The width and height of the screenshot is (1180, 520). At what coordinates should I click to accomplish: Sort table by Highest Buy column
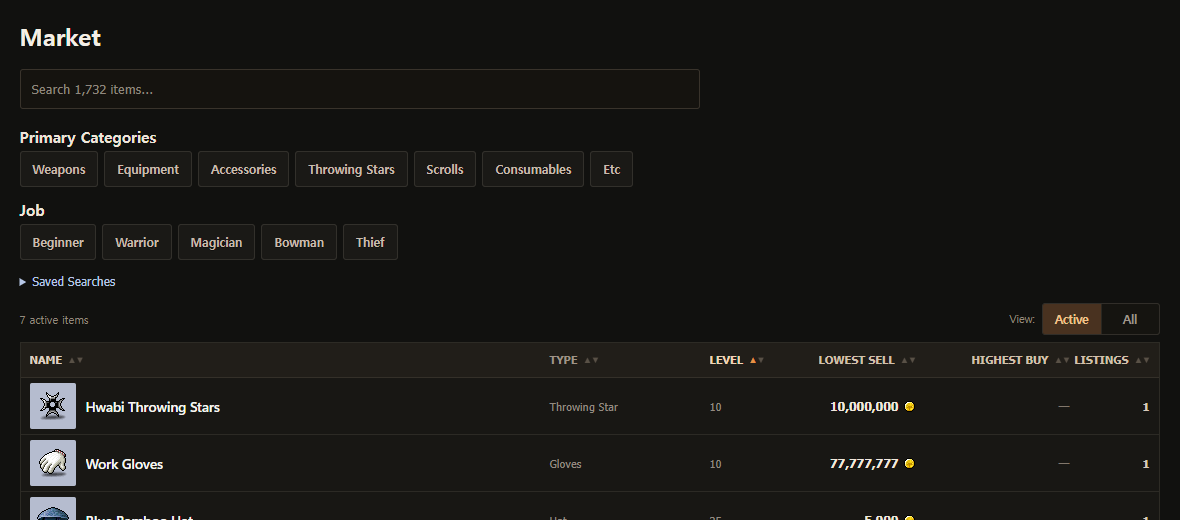tap(1020, 360)
